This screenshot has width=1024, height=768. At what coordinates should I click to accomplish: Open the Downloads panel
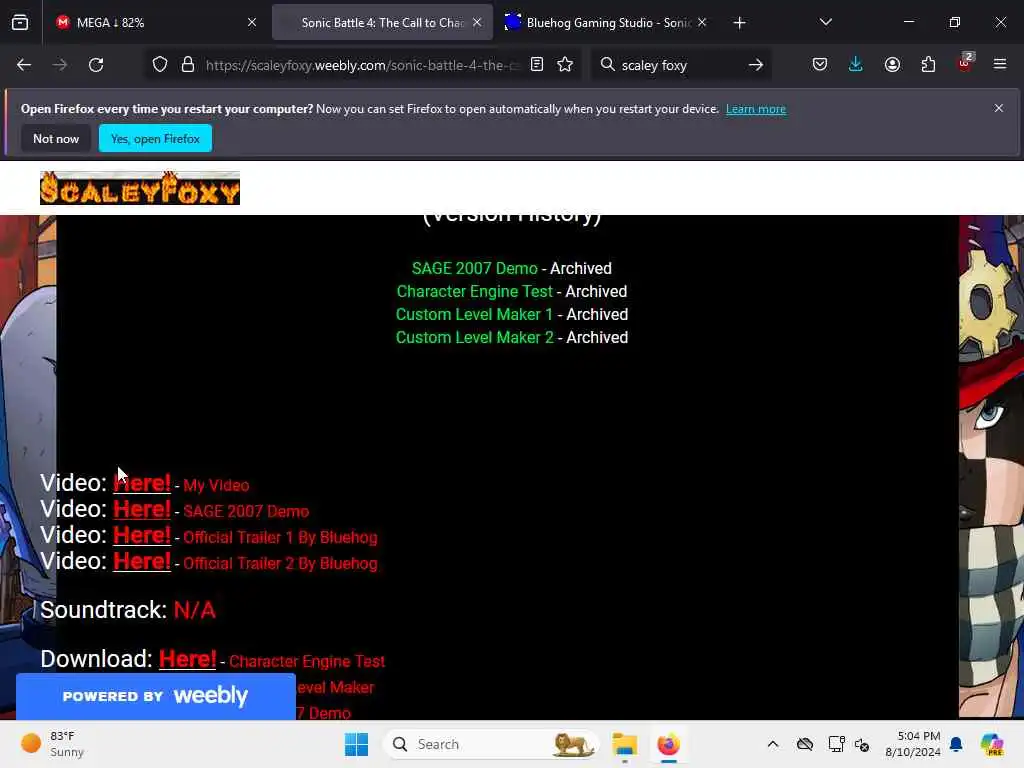click(856, 65)
